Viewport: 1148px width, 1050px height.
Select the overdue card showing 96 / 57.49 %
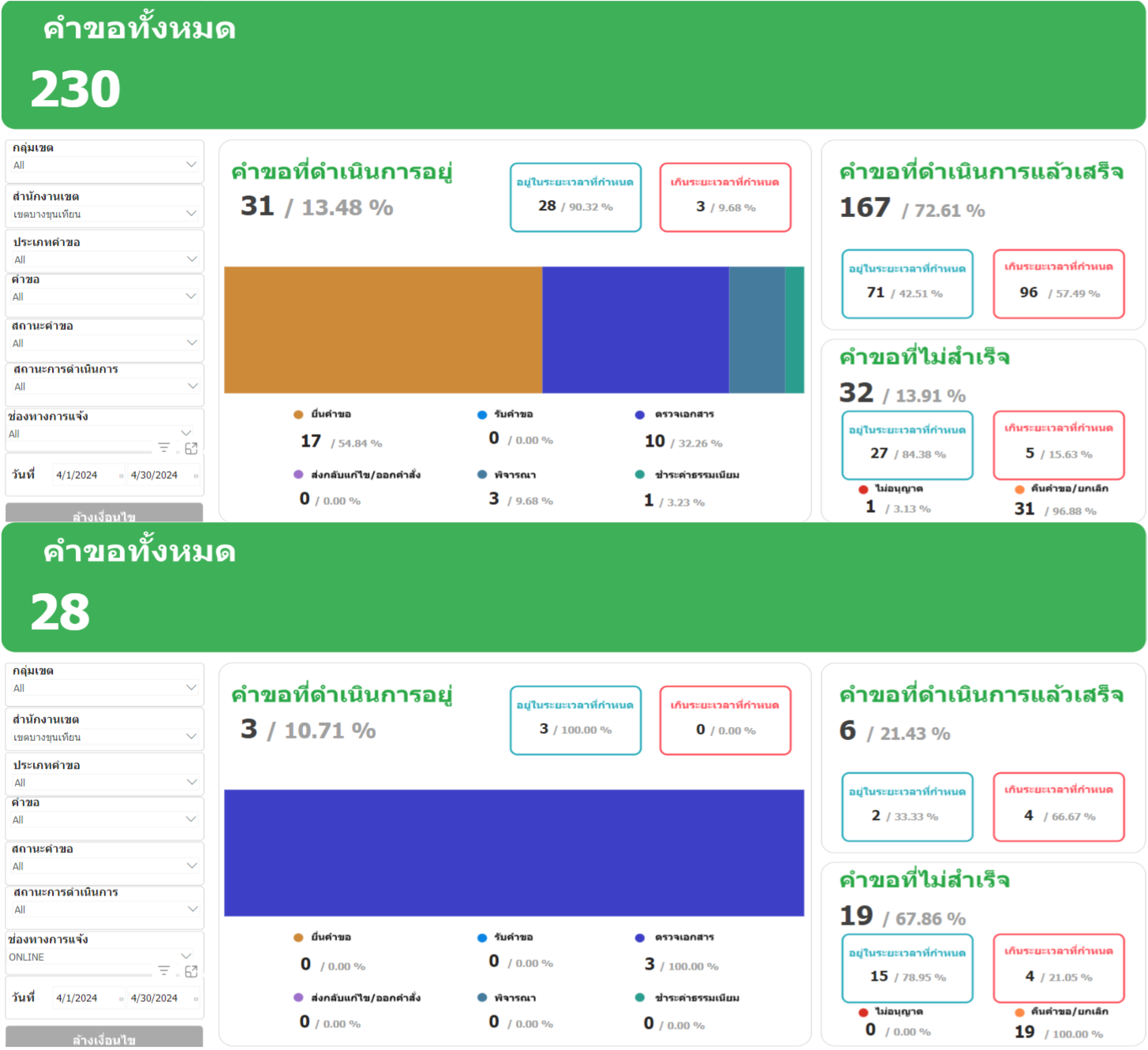[1059, 284]
